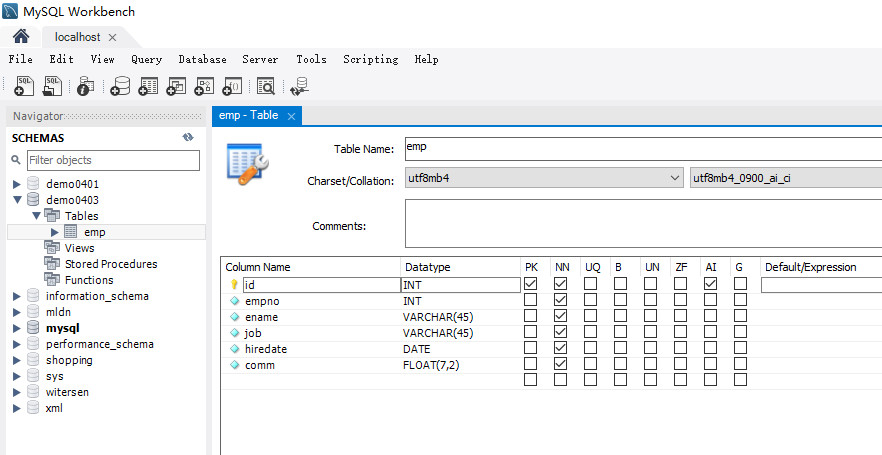Create a new schema icon

click(120, 86)
